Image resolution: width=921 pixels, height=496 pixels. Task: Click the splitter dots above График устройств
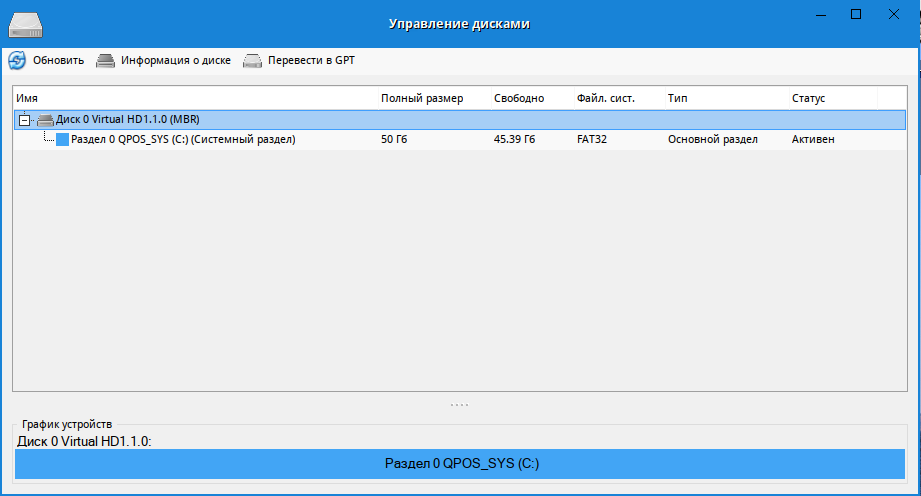[459, 405]
